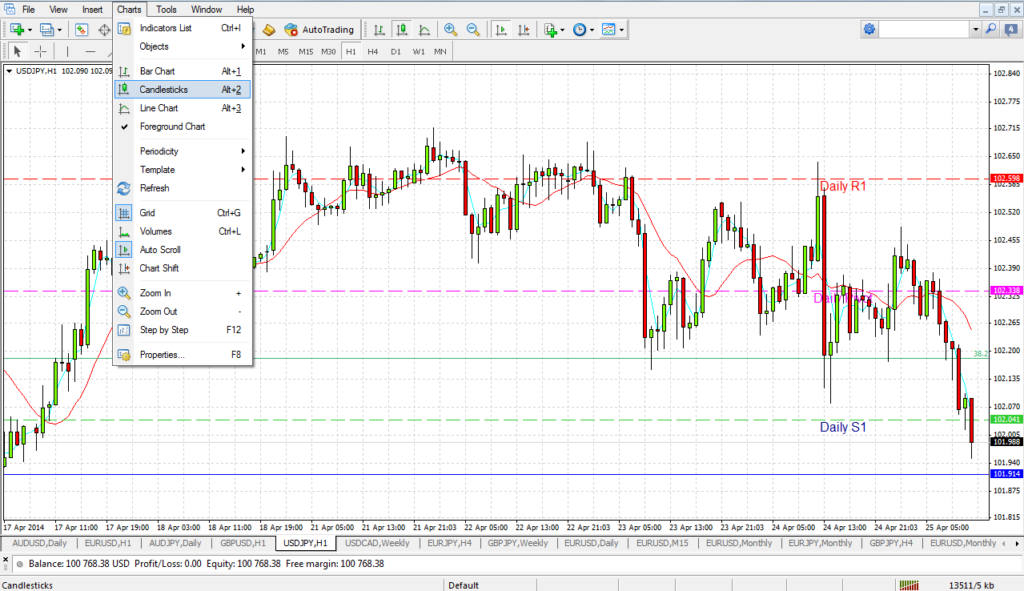1024x591 pixels.
Task: Toggle the chart shift icon in the toolbar
Action: point(524,29)
